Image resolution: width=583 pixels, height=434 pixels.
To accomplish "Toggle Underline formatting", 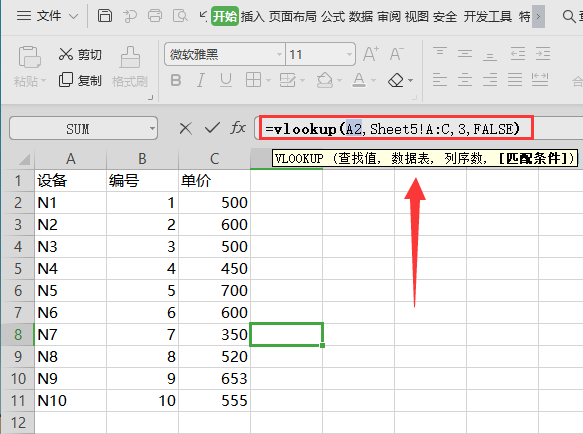I will tap(226, 80).
